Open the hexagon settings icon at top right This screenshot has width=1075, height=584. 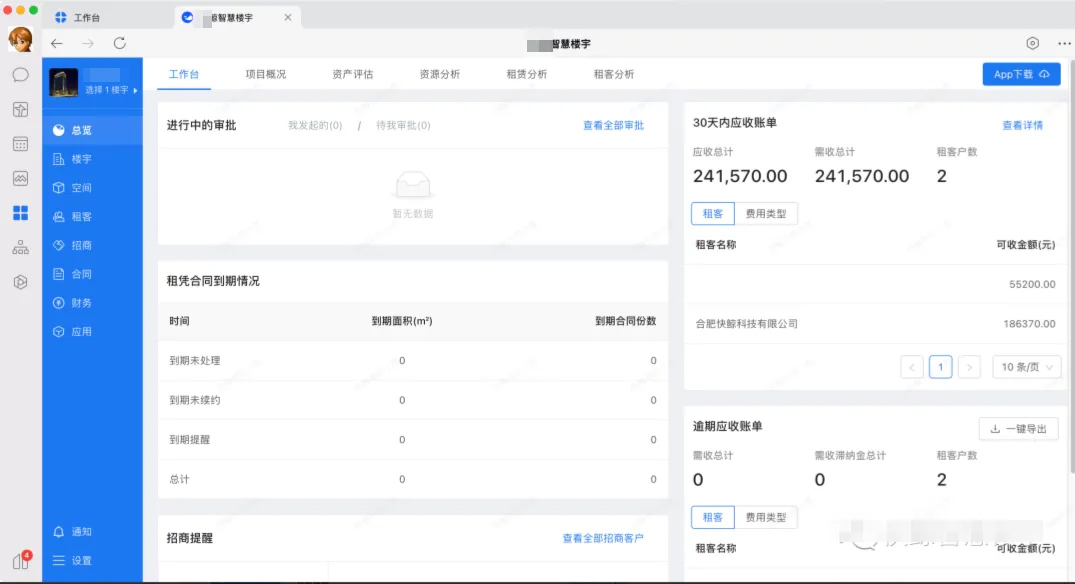pyautogui.click(x=1032, y=43)
